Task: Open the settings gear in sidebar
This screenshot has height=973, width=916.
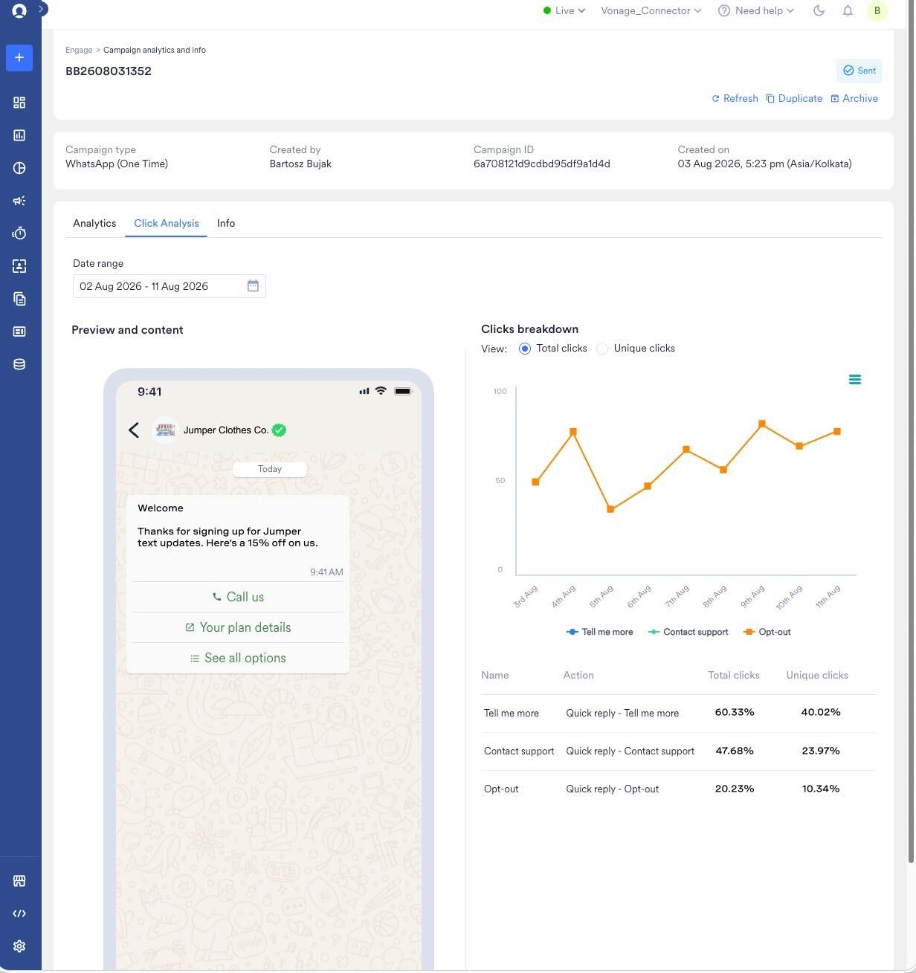Action: click(x=19, y=946)
